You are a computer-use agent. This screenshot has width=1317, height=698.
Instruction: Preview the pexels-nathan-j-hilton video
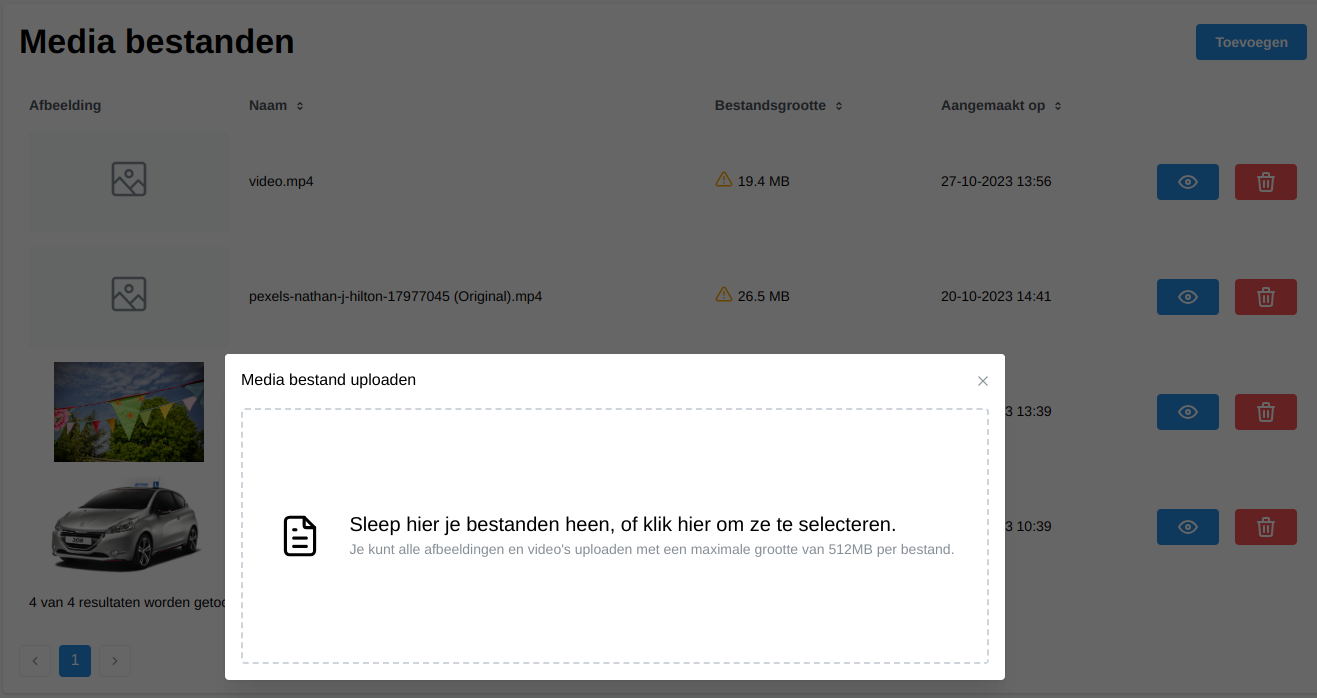(x=1187, y=297)
